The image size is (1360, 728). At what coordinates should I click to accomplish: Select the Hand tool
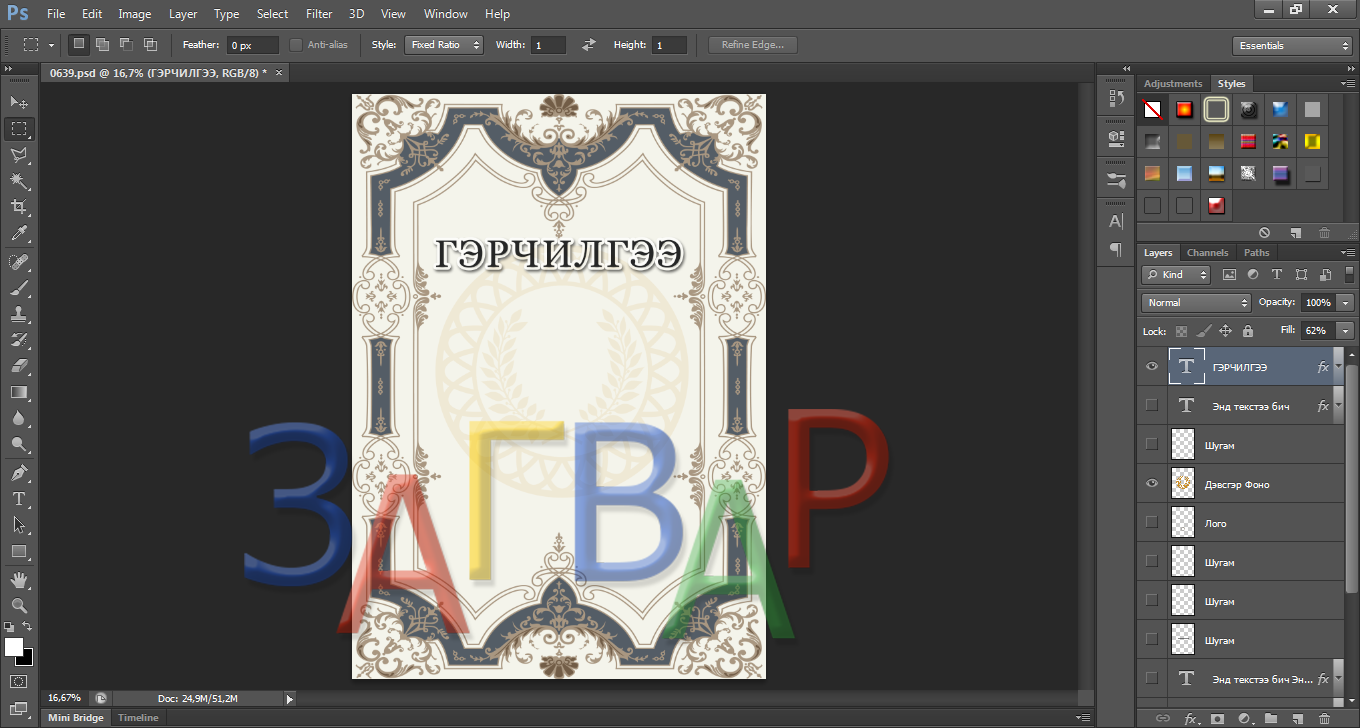click(19, 579)
